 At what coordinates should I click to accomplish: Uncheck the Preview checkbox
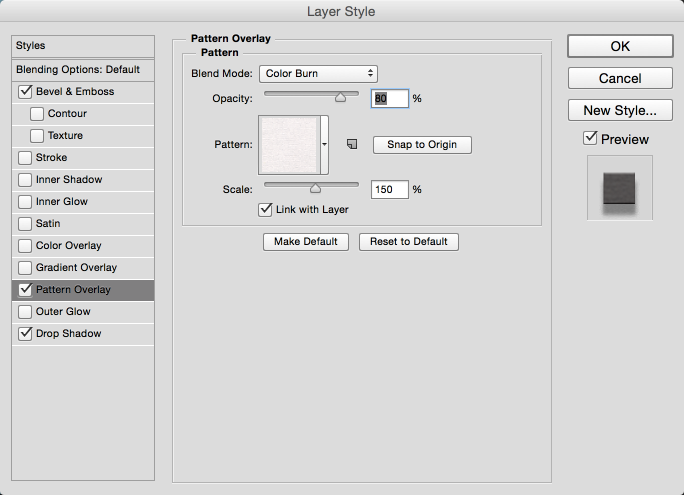[x=590, y=139]
